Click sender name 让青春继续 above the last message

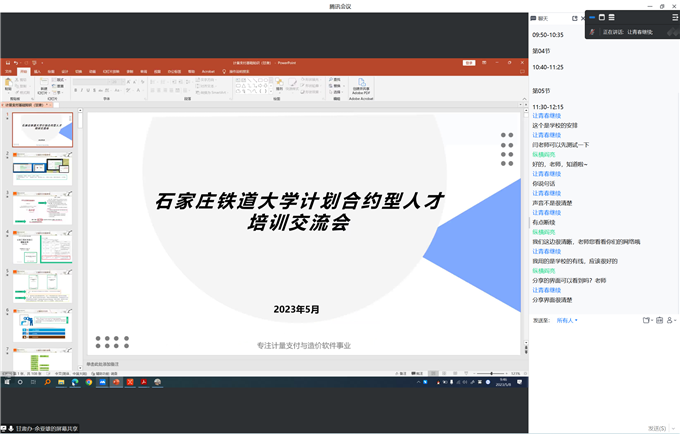point(546,290)
